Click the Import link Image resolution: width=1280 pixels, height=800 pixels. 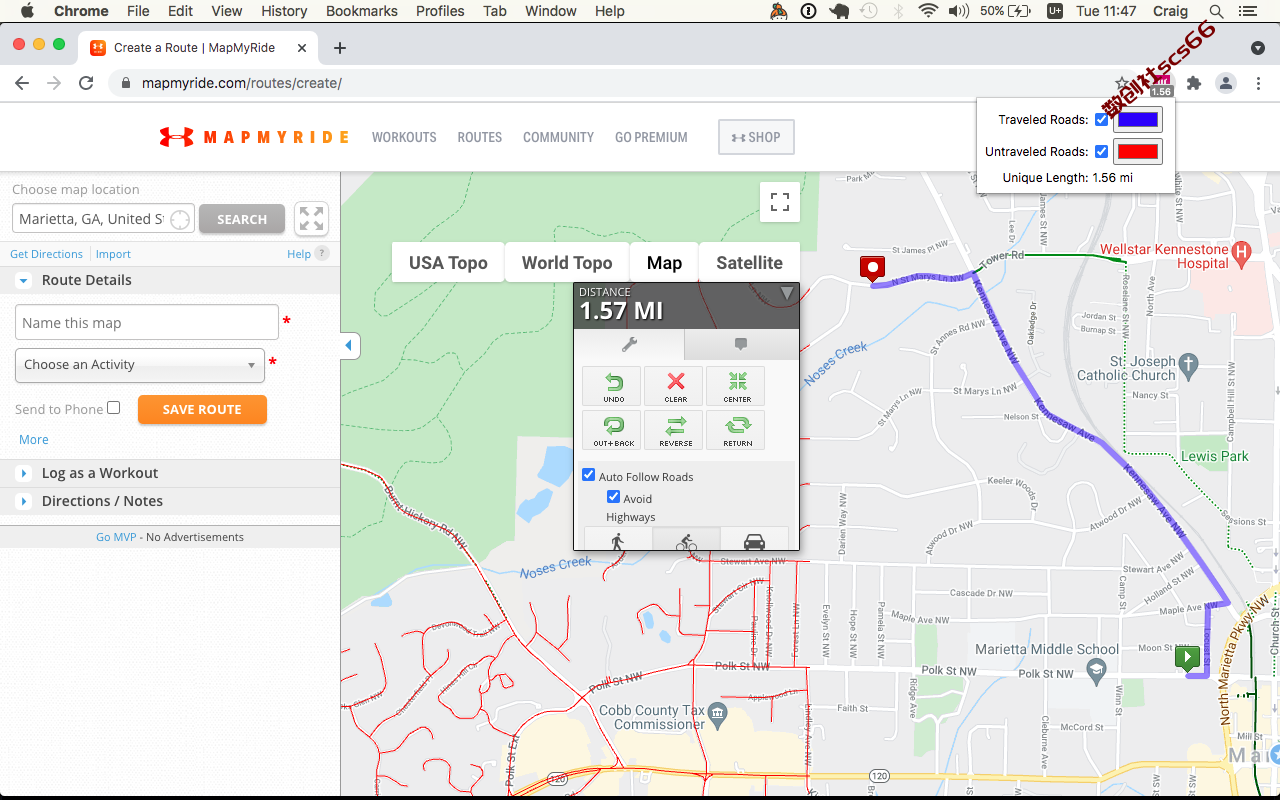pyautogui.click(x=113, y=254)
